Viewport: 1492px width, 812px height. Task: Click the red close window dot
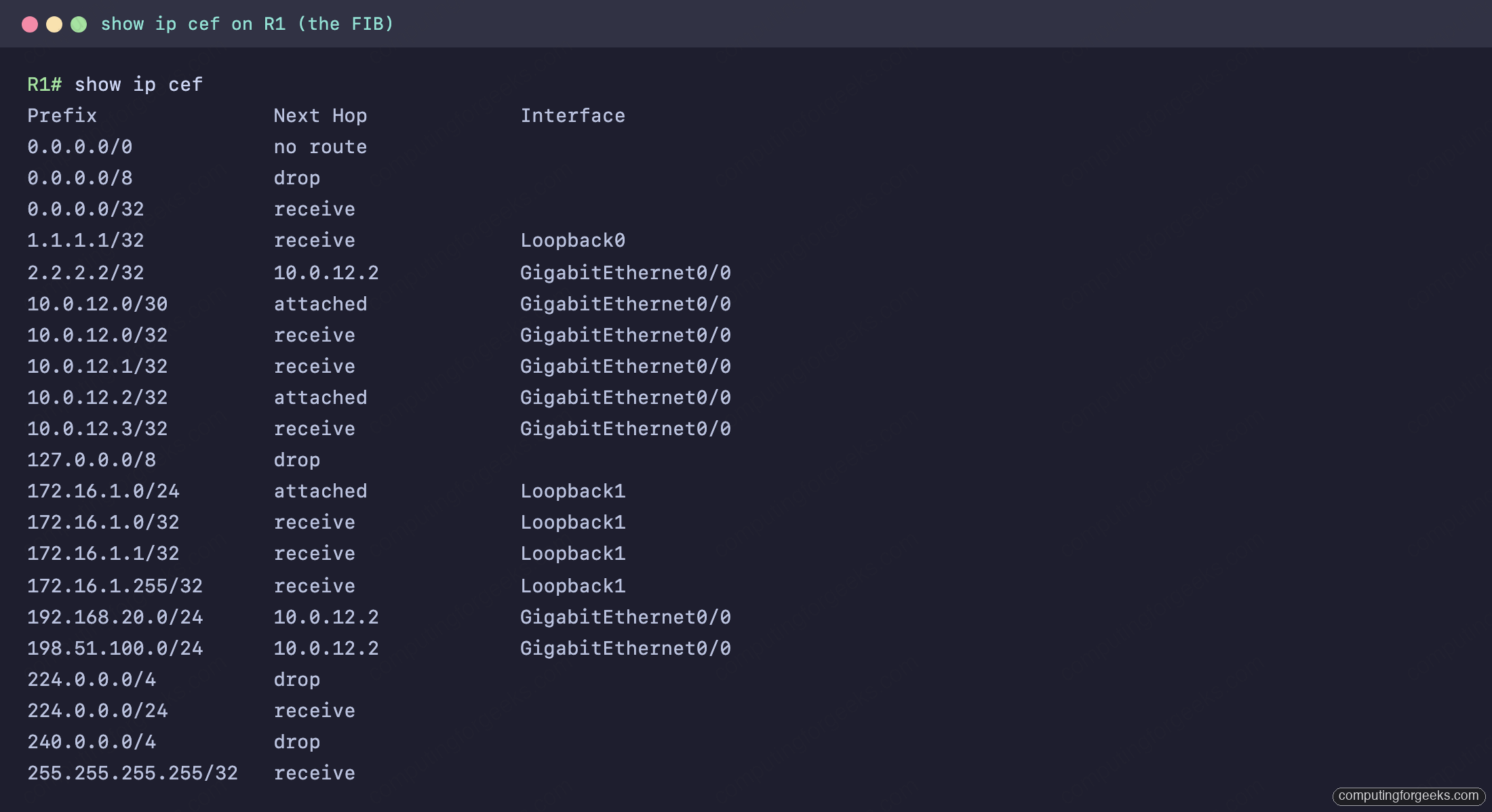click(30, 24)
